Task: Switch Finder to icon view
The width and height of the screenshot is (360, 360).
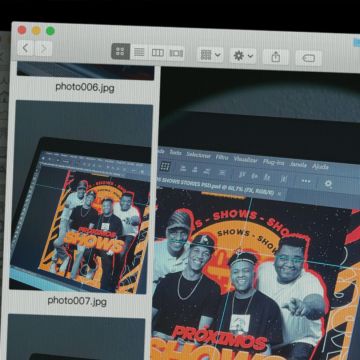Action: 120,51
